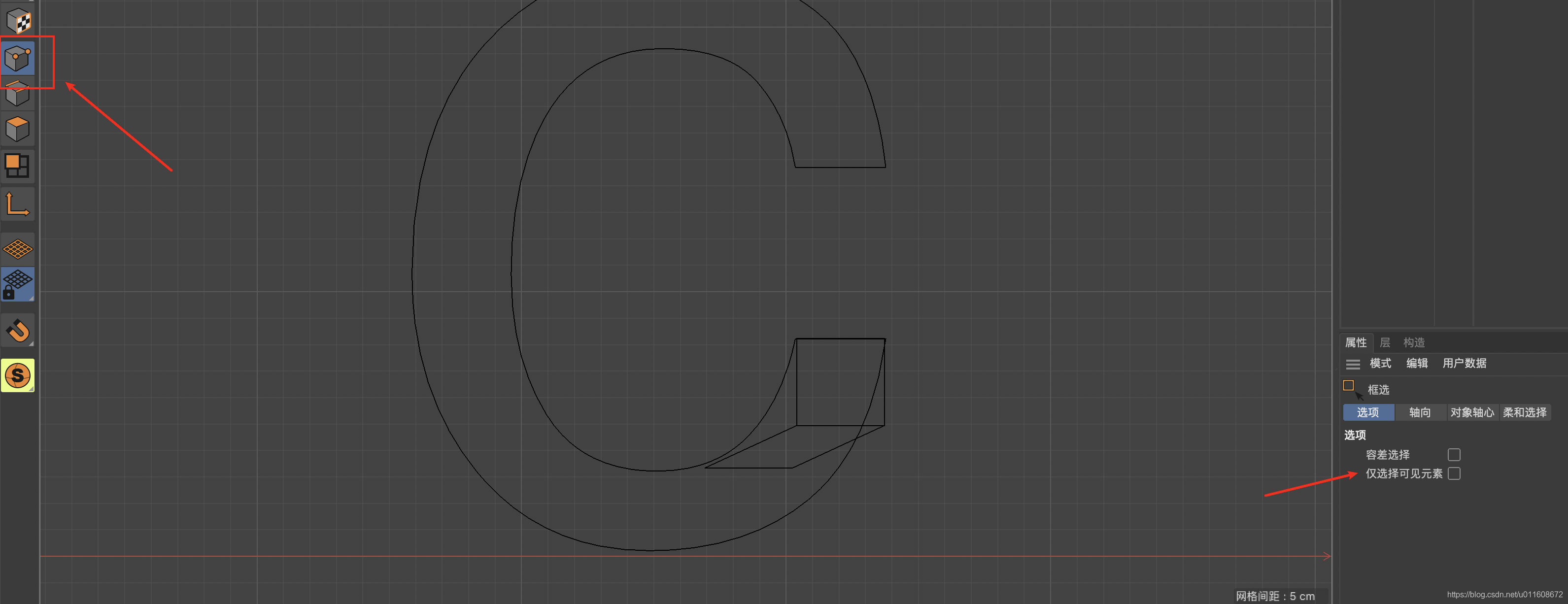Switch to the 构造 tab
Viewport: 1568px width, 604px height.
click(1413, 342)
